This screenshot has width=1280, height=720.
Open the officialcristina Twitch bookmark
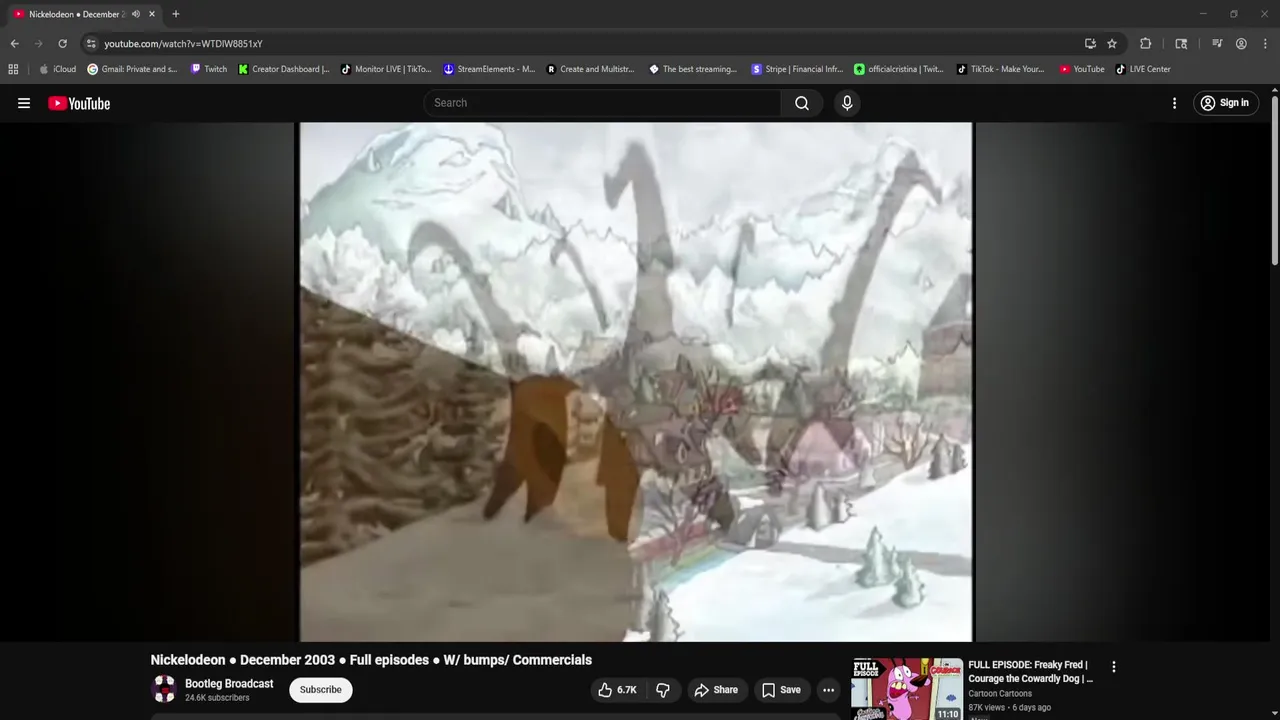(x=899, y=69)
